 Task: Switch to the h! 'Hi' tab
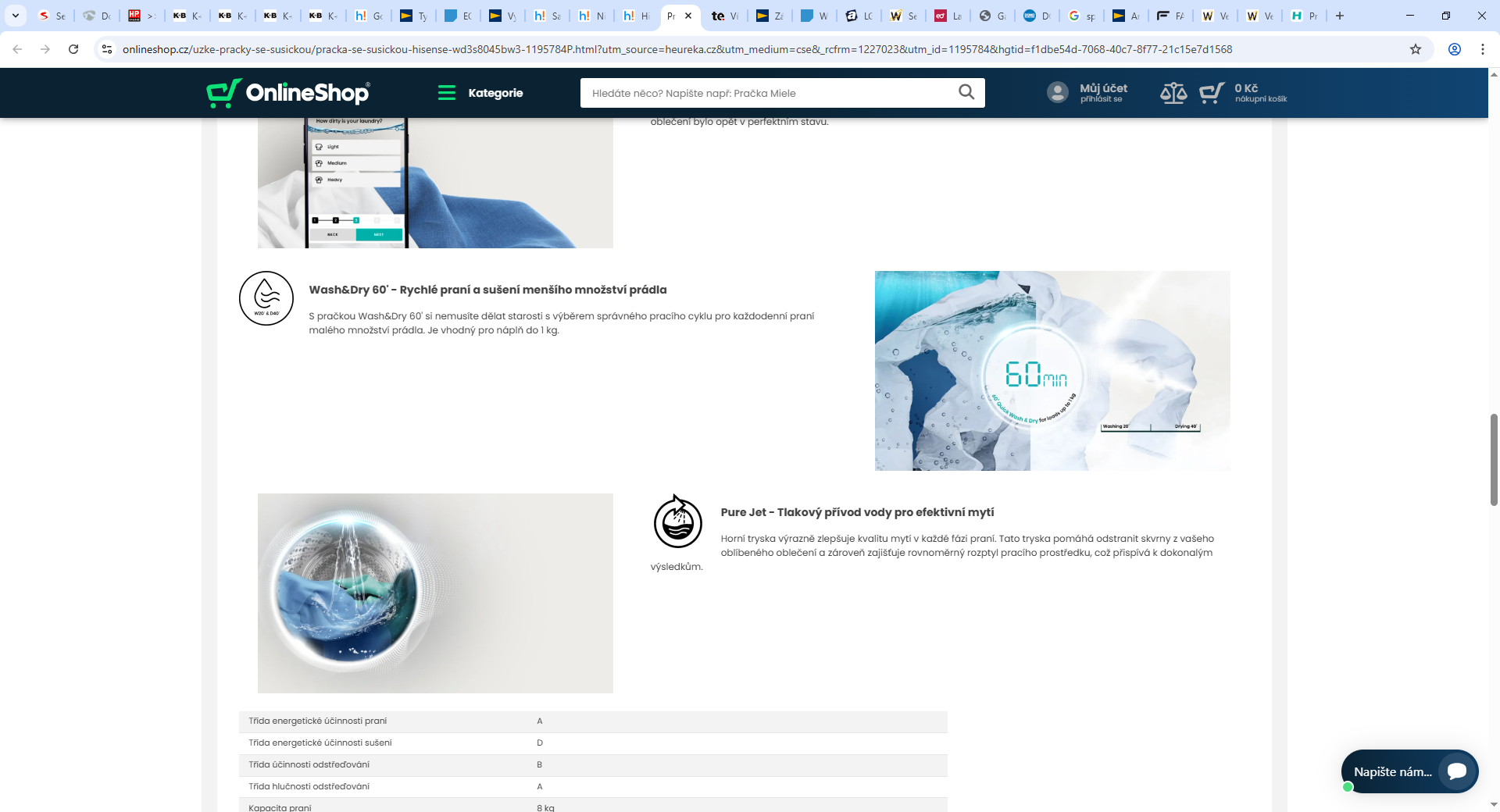coord(637,16)
